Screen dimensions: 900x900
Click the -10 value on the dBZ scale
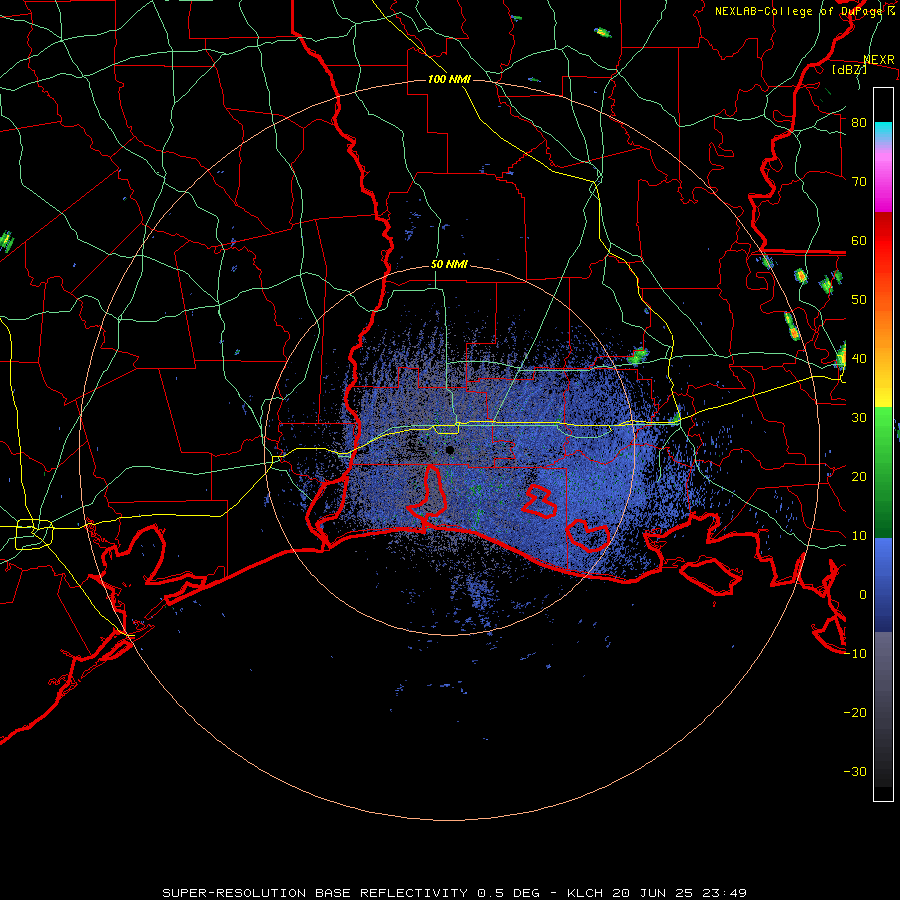pos(855,654)
